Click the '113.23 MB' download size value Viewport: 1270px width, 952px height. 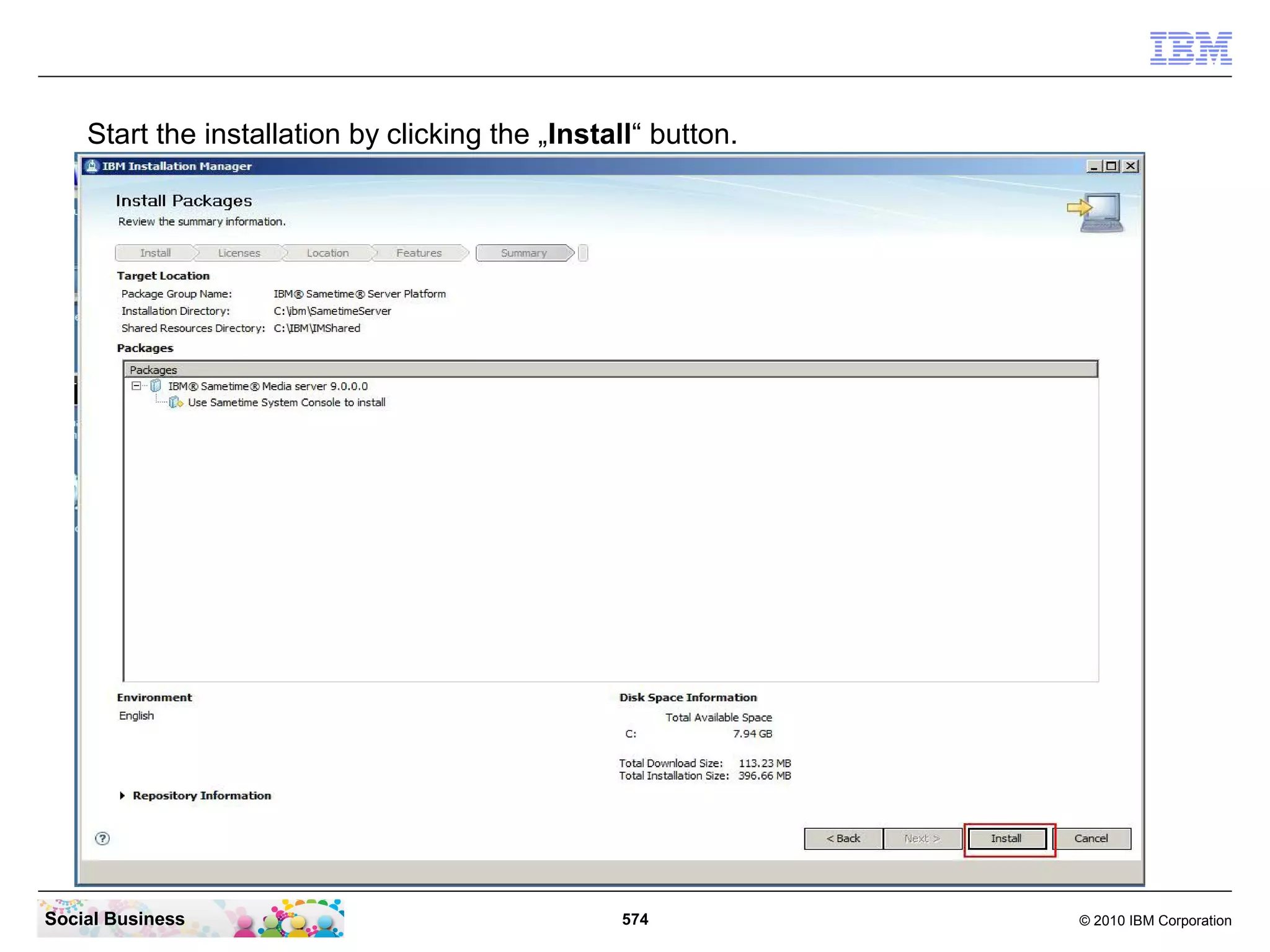coord(765,764)
